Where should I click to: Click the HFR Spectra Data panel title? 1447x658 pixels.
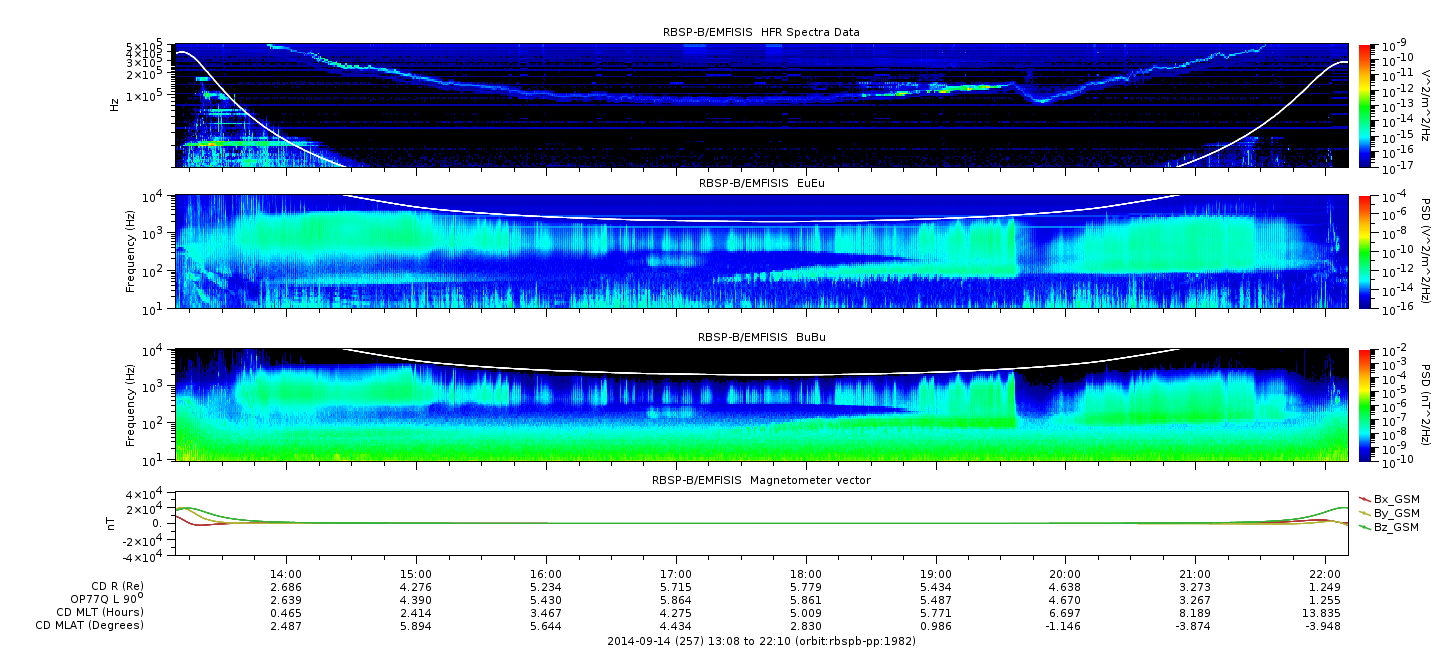[x=761, y=32]
